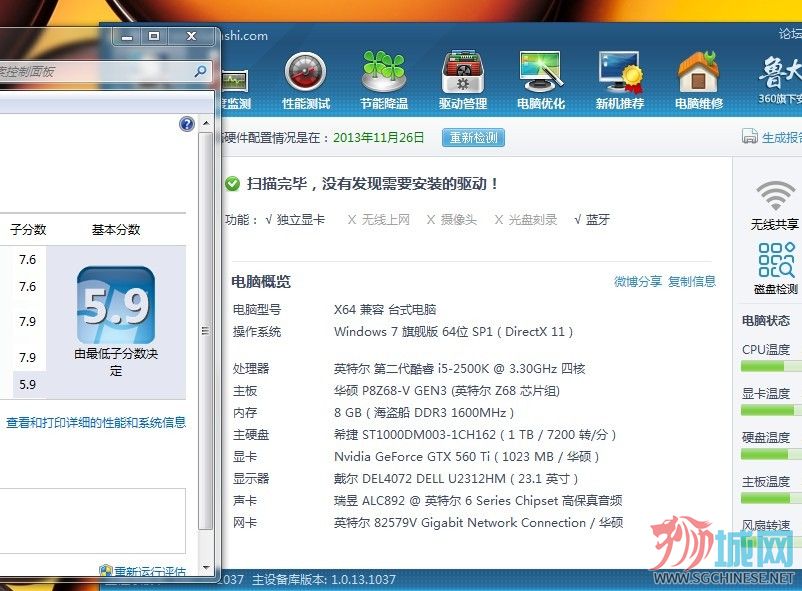
Task: Click the 光盘刻录 feature label
Action: pos(532,220)
